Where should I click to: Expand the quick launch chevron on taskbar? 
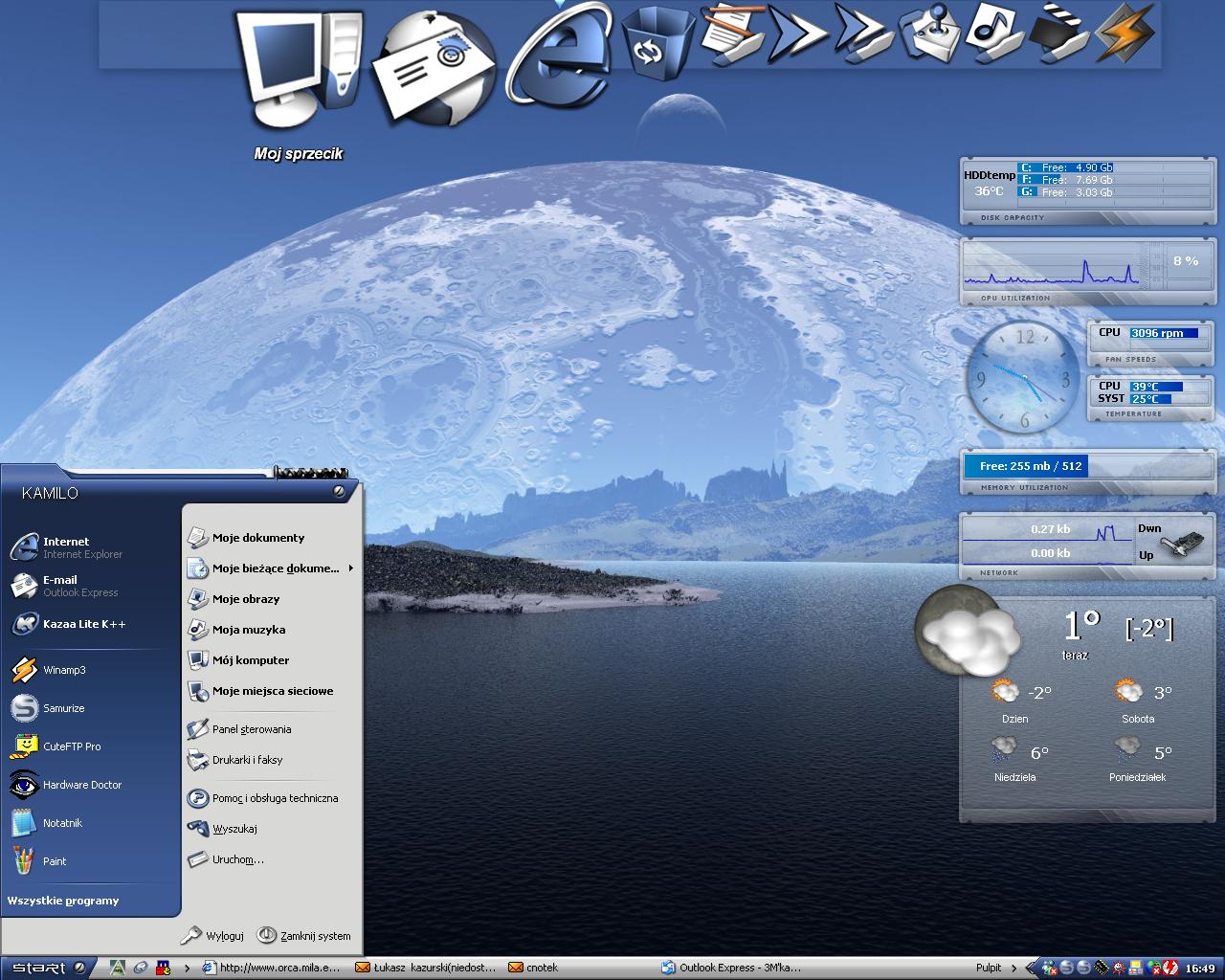point(187,968)
